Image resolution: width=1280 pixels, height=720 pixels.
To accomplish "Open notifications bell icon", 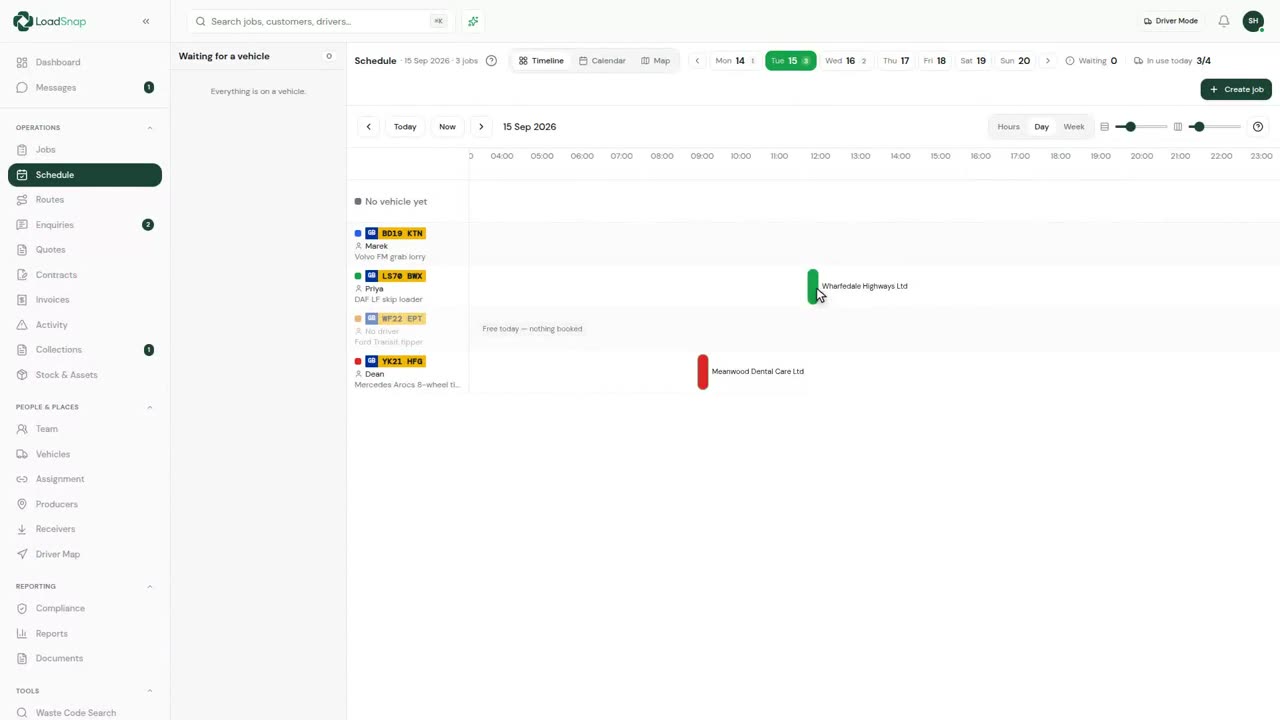I will 1223,21.
